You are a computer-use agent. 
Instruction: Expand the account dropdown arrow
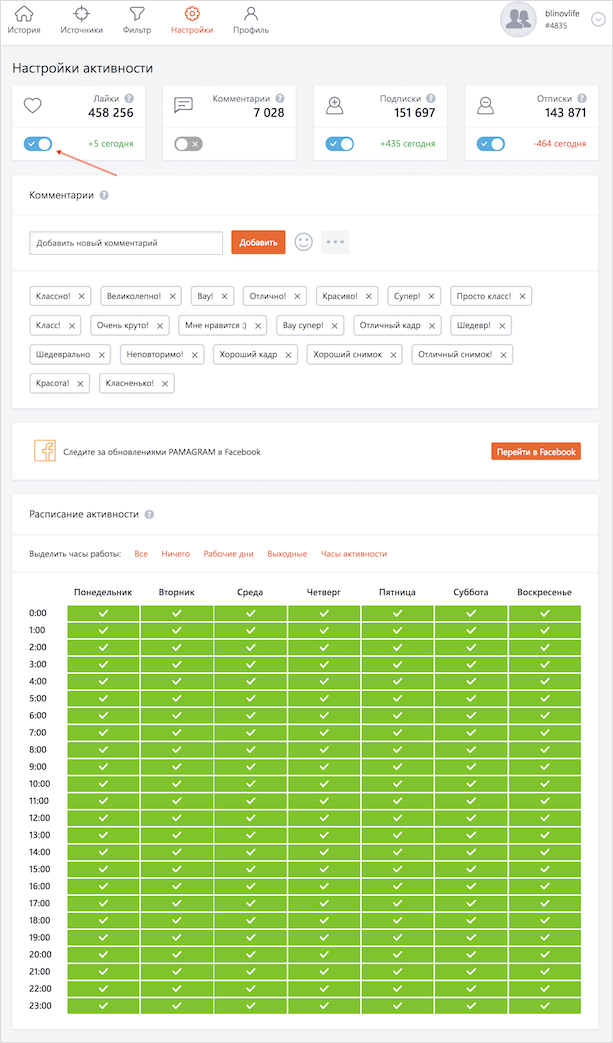coord(598,19)
